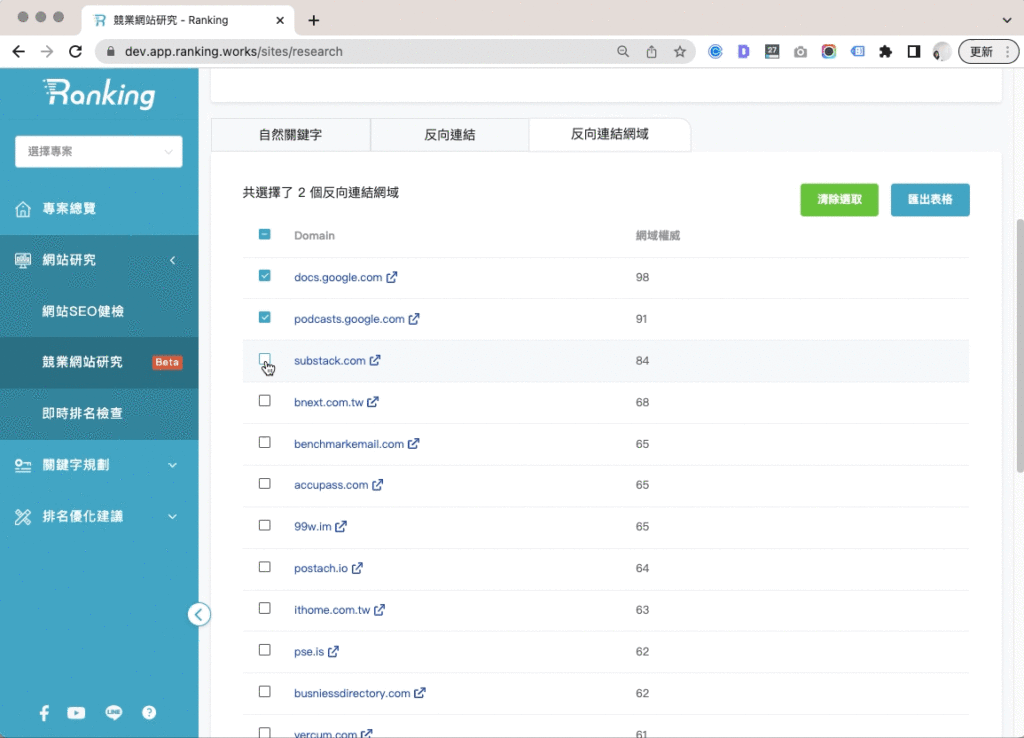Check the busniessdirectory.com checkbox
The width and height of the screenshot is (1024, 738).
[x=264, y=691]
